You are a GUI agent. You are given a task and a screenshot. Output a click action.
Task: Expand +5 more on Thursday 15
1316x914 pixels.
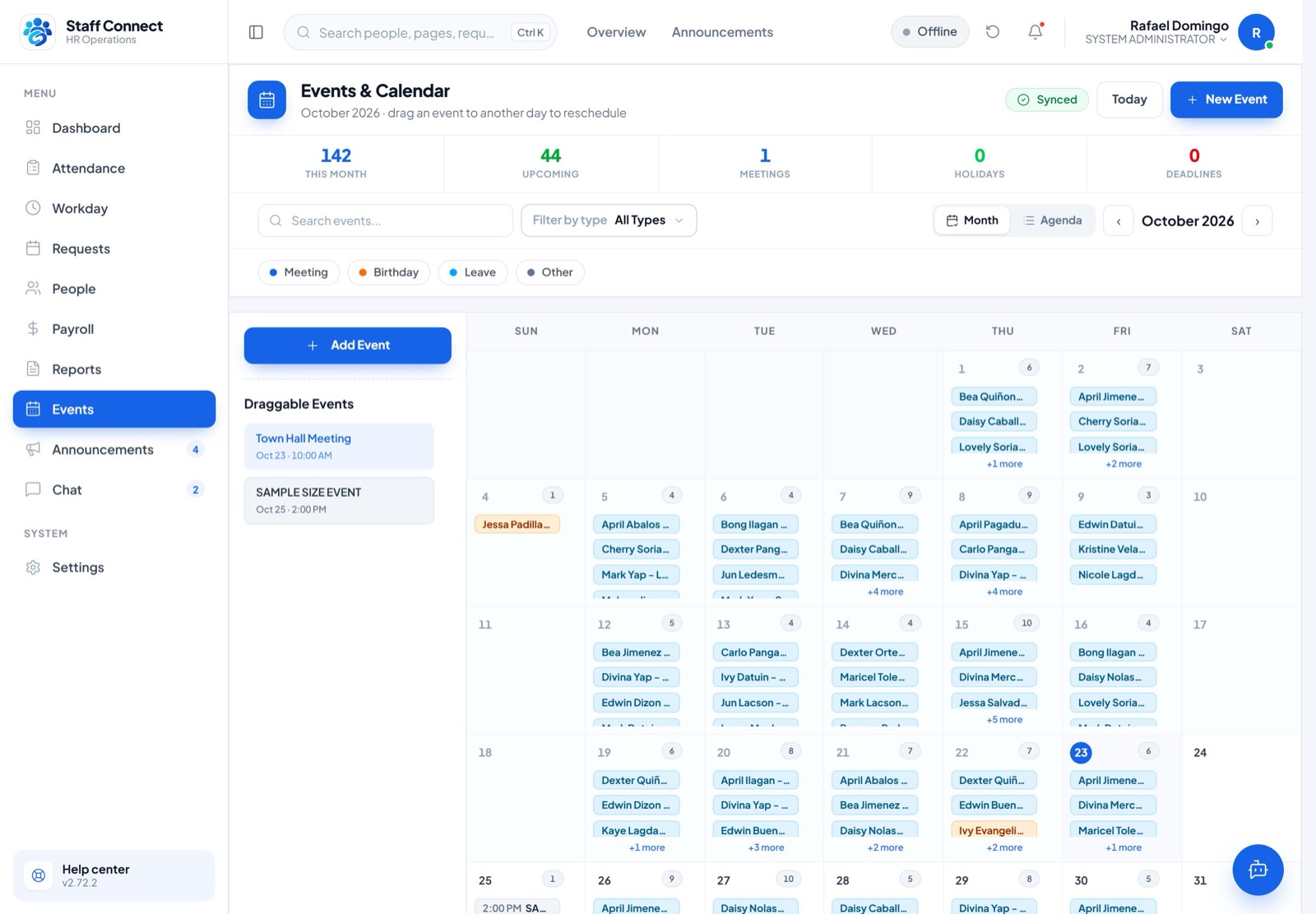[1004, 720]
